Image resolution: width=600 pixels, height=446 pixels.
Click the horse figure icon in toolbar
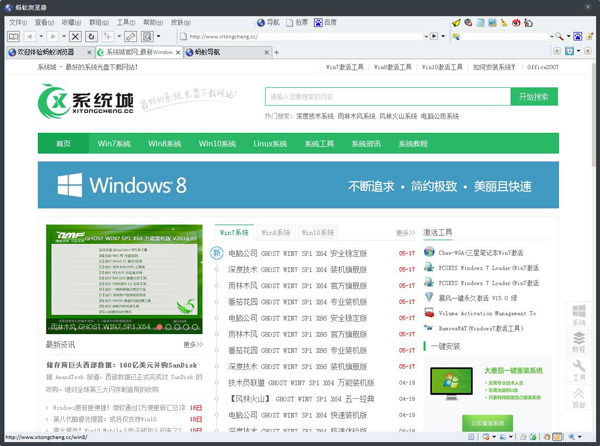pyautogui.click(x=528, y=23)
